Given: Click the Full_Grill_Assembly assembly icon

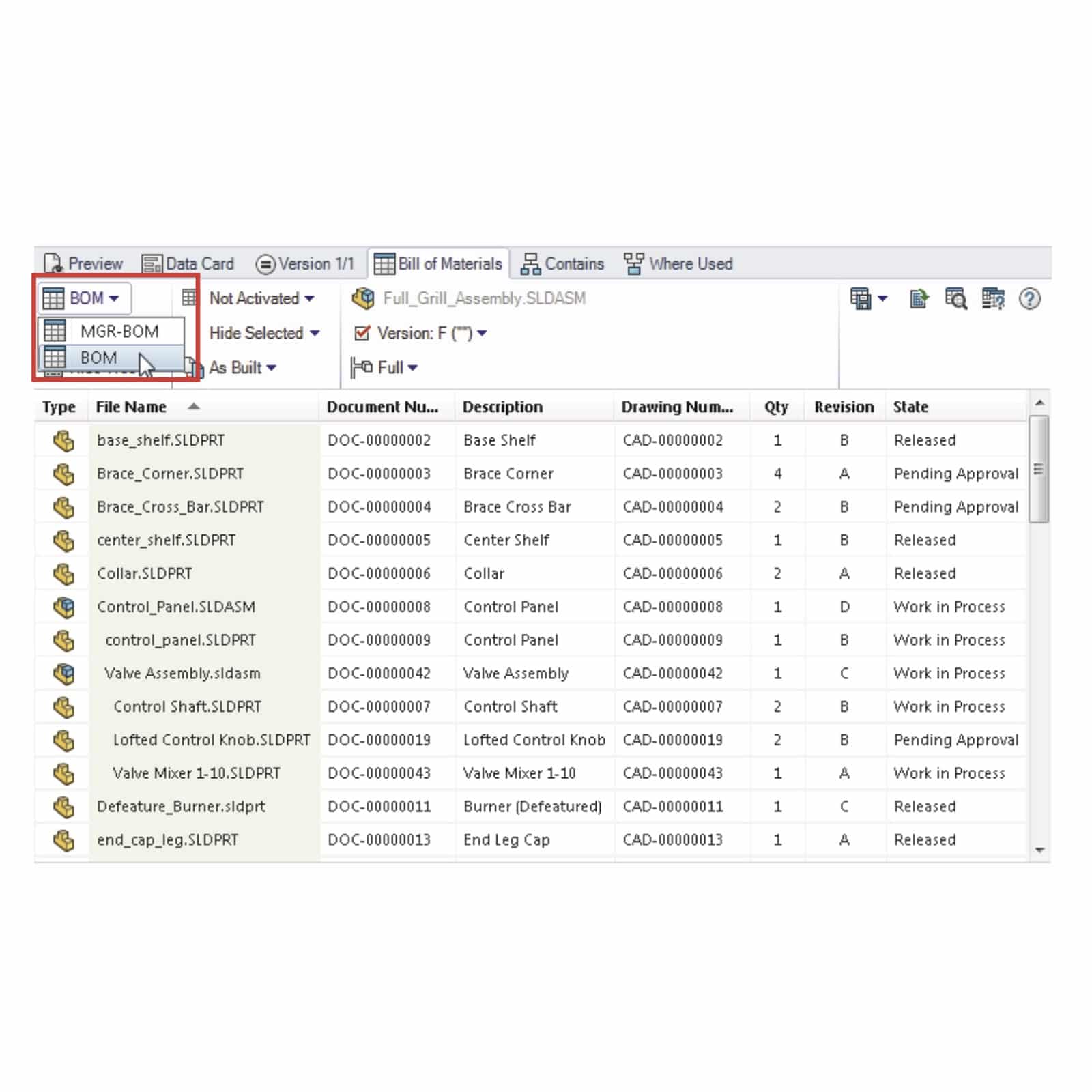Looking at the screenshot, I should click(x=363, y=298).
